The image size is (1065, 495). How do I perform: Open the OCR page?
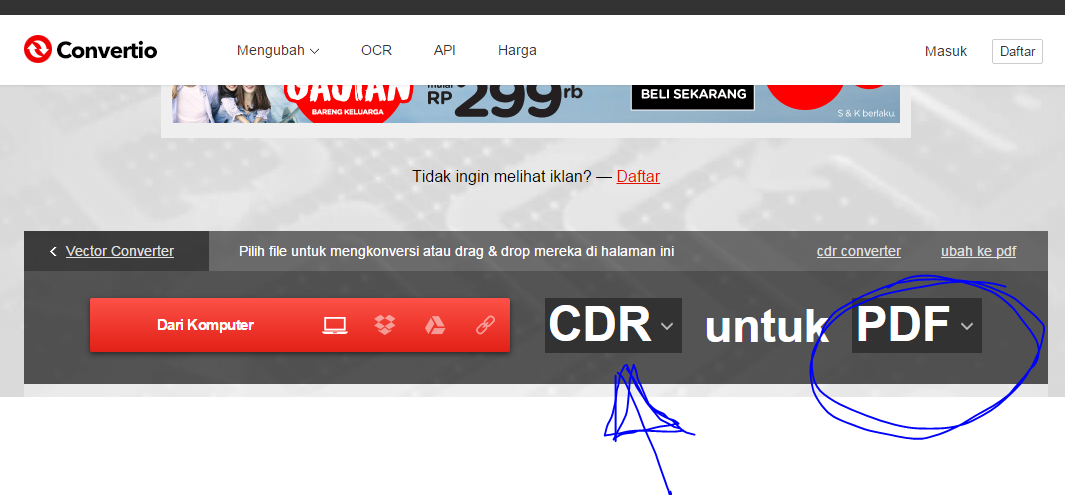pyautogui.click(x=376, y=50)
